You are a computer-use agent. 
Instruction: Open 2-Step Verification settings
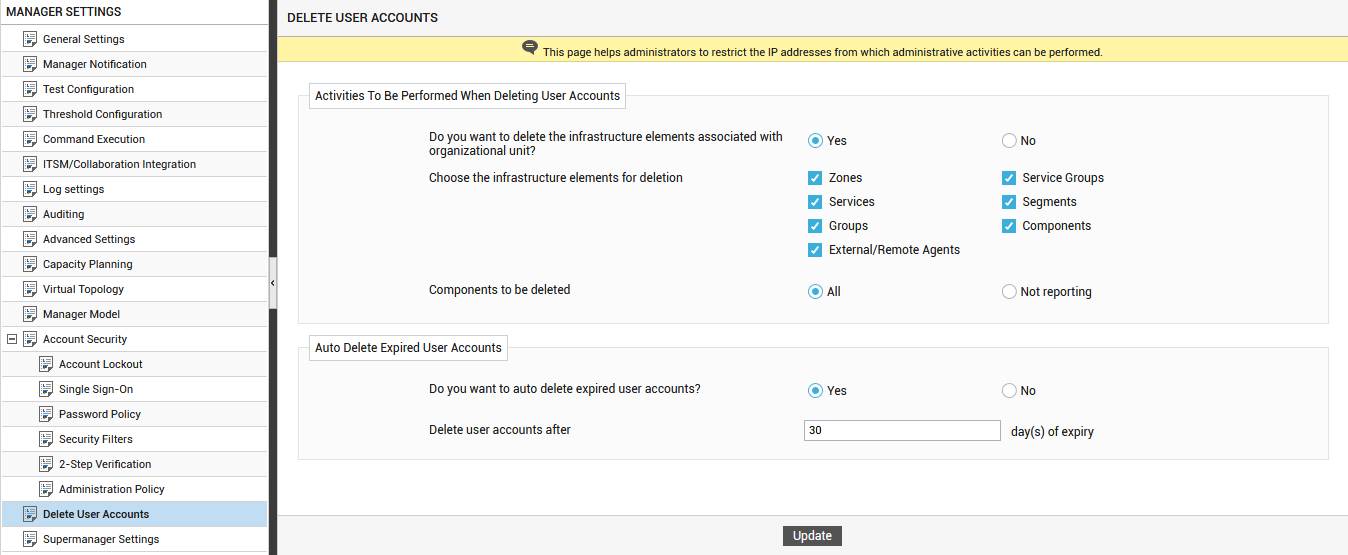[x=105, y=464]
